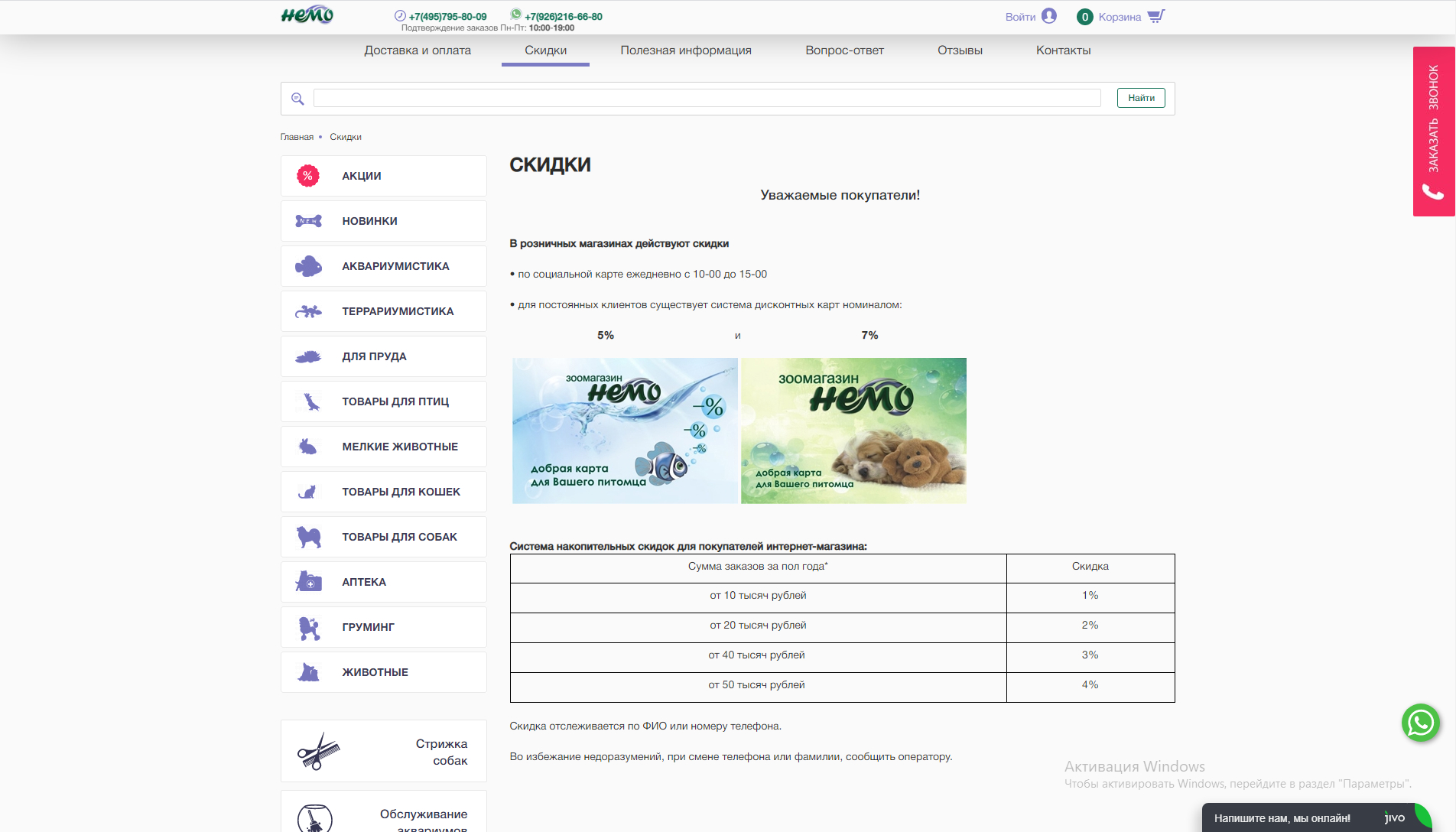Follow the Главная breadcrumb link
Image resolution: width=1456 pixels, height=832 pixels.
(x=297, y=137)
